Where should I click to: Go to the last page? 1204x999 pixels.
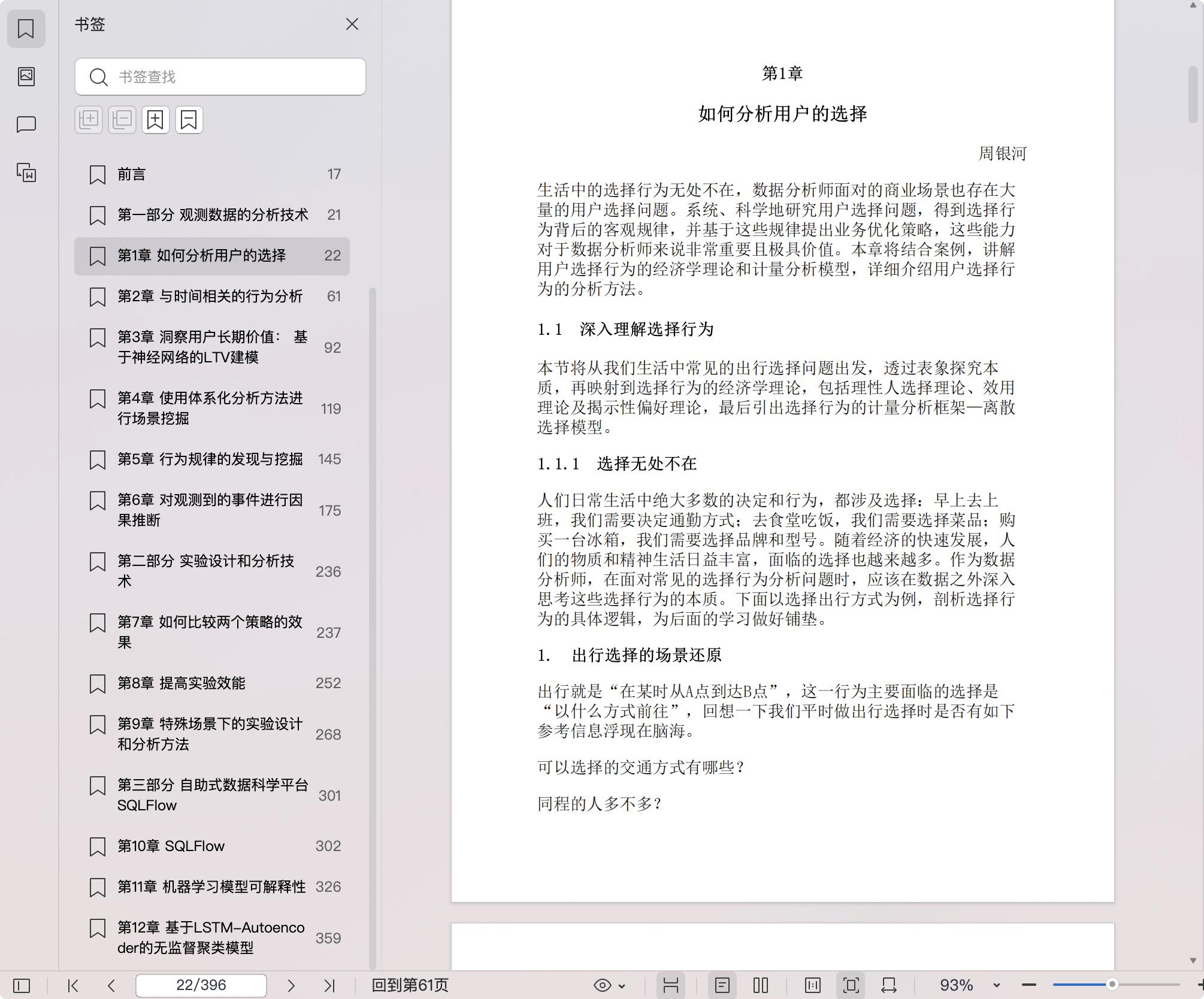[329, 986]
